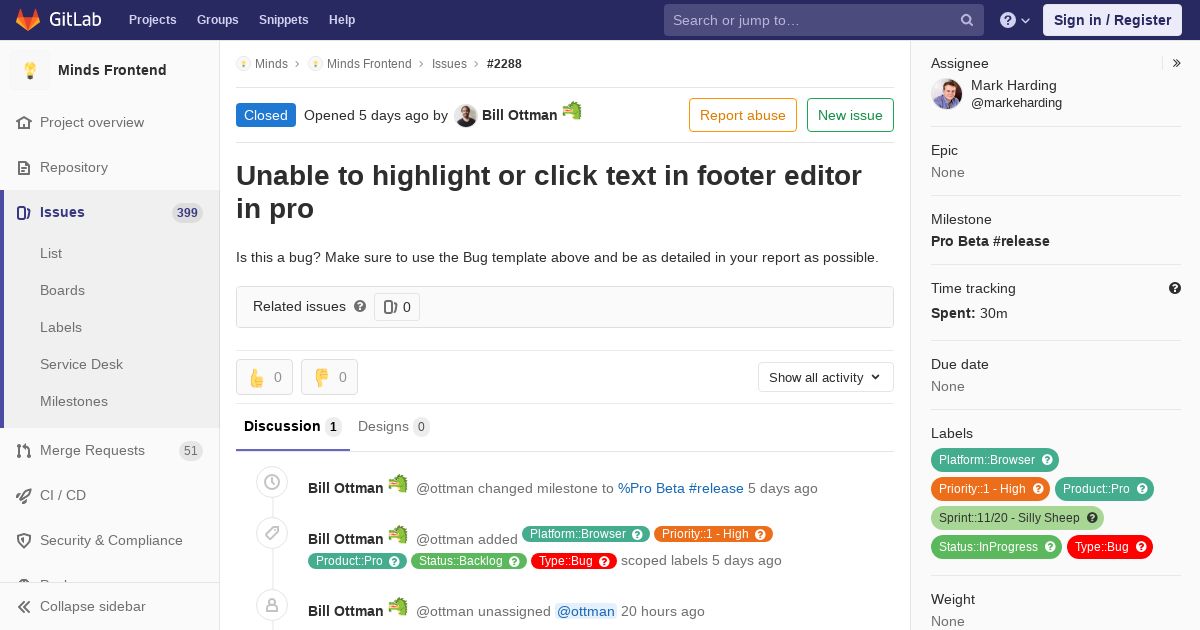The image size is (1200, 630).
Task: Open the Boards sidebar link
Action: click(62, 291)
